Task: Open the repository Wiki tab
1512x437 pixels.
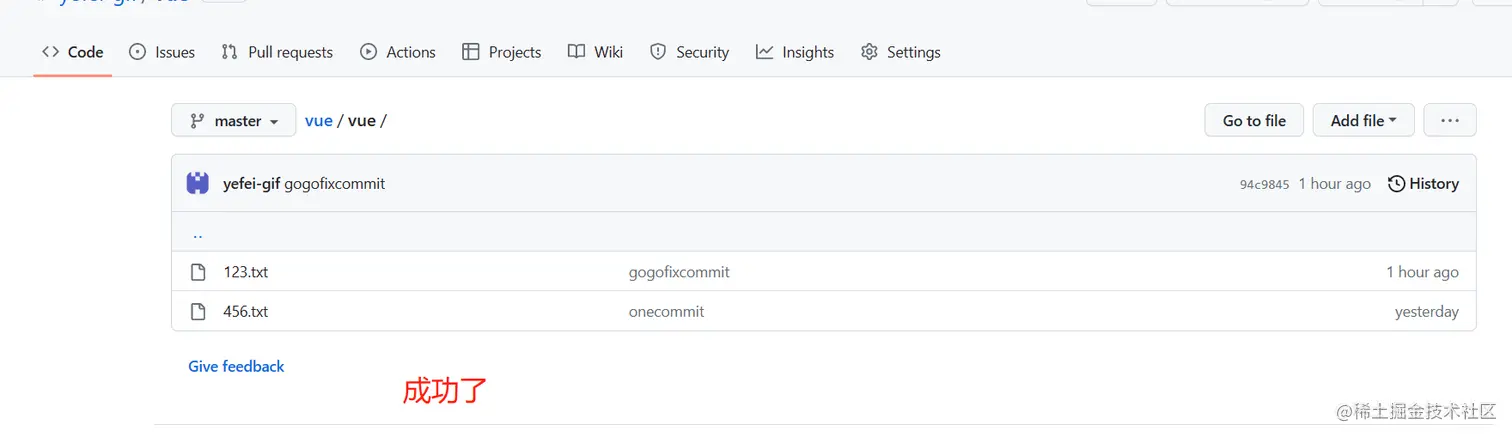Action: [595, 52]
